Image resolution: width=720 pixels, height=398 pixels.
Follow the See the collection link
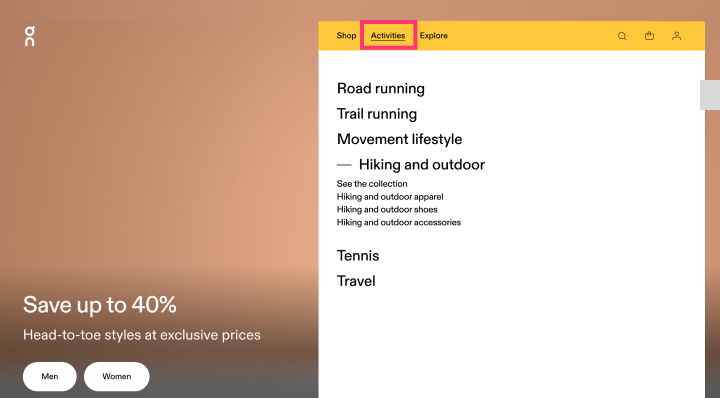372,184
